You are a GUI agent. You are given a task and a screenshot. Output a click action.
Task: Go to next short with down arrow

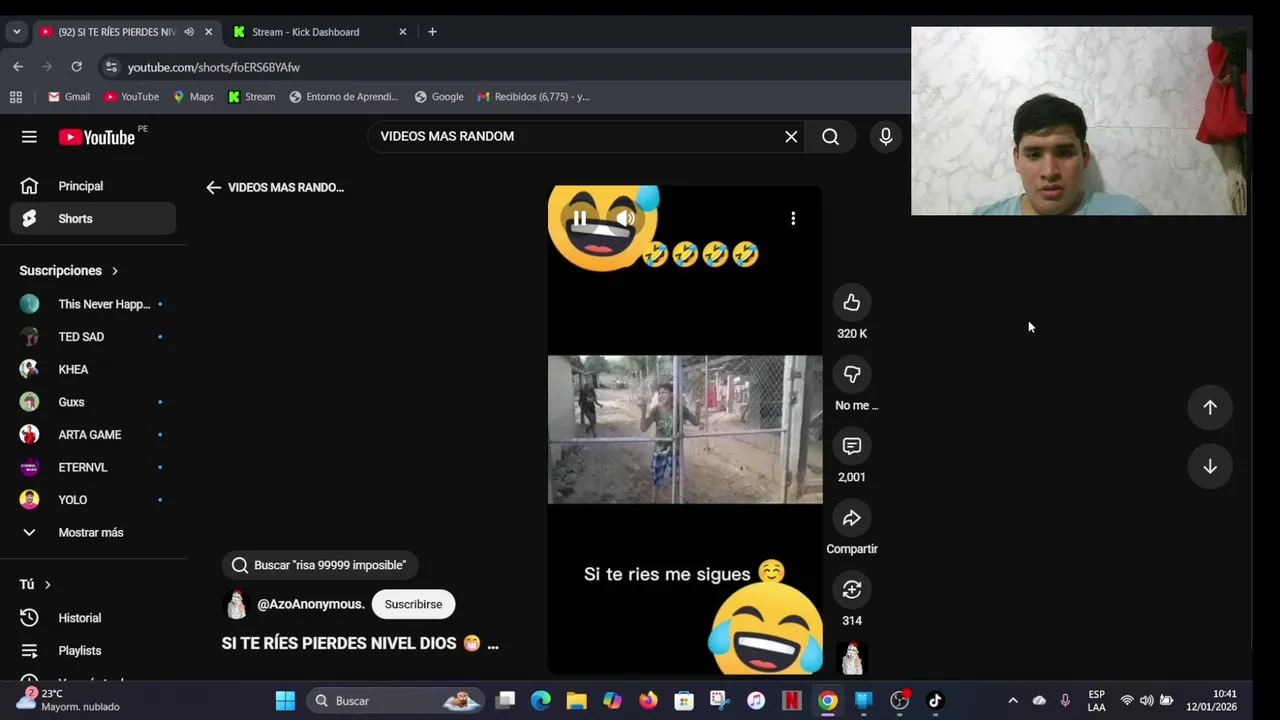click(x=1210, y=466)
